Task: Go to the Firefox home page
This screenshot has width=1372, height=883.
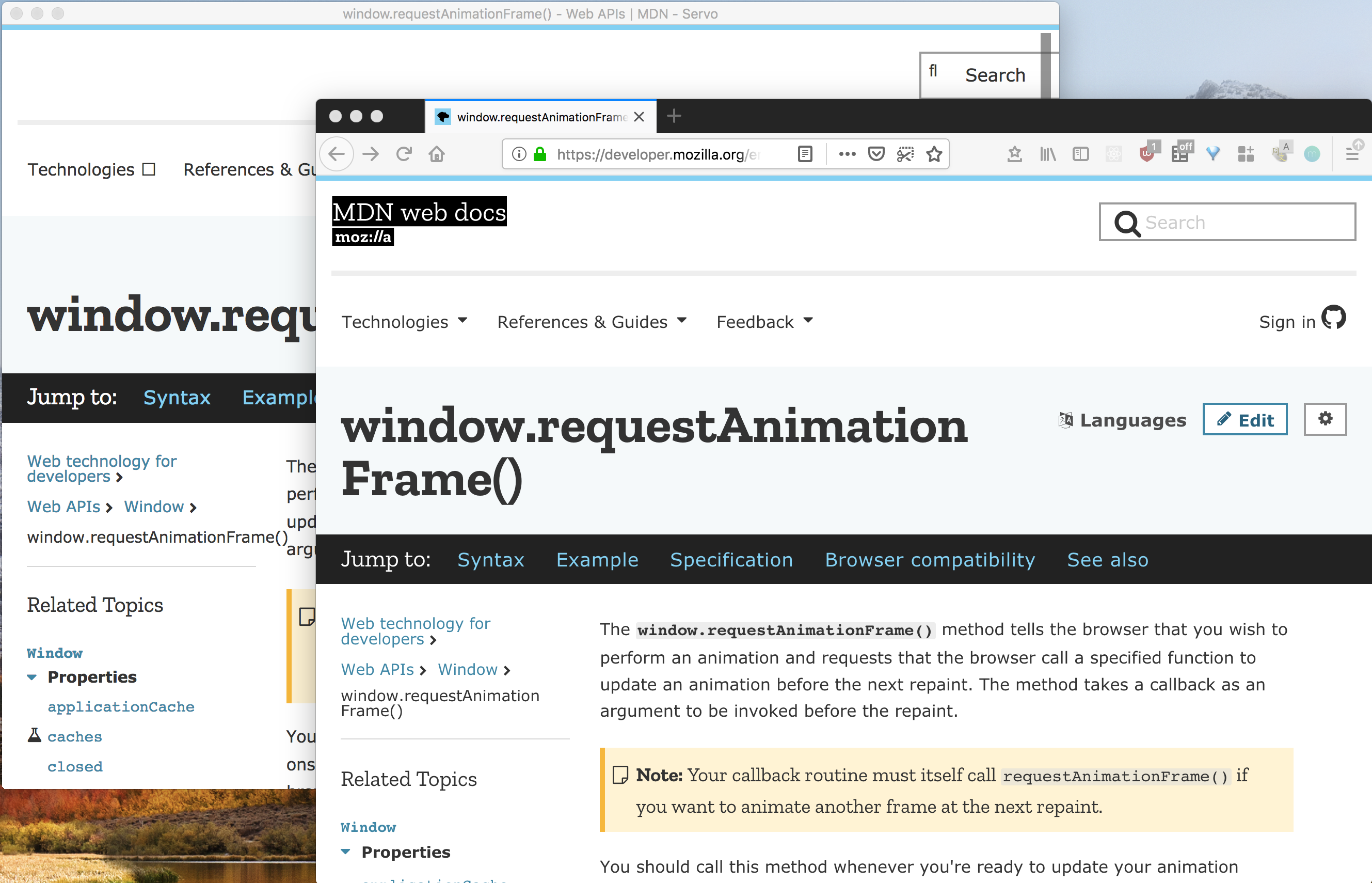Action: tap(437, 154)
